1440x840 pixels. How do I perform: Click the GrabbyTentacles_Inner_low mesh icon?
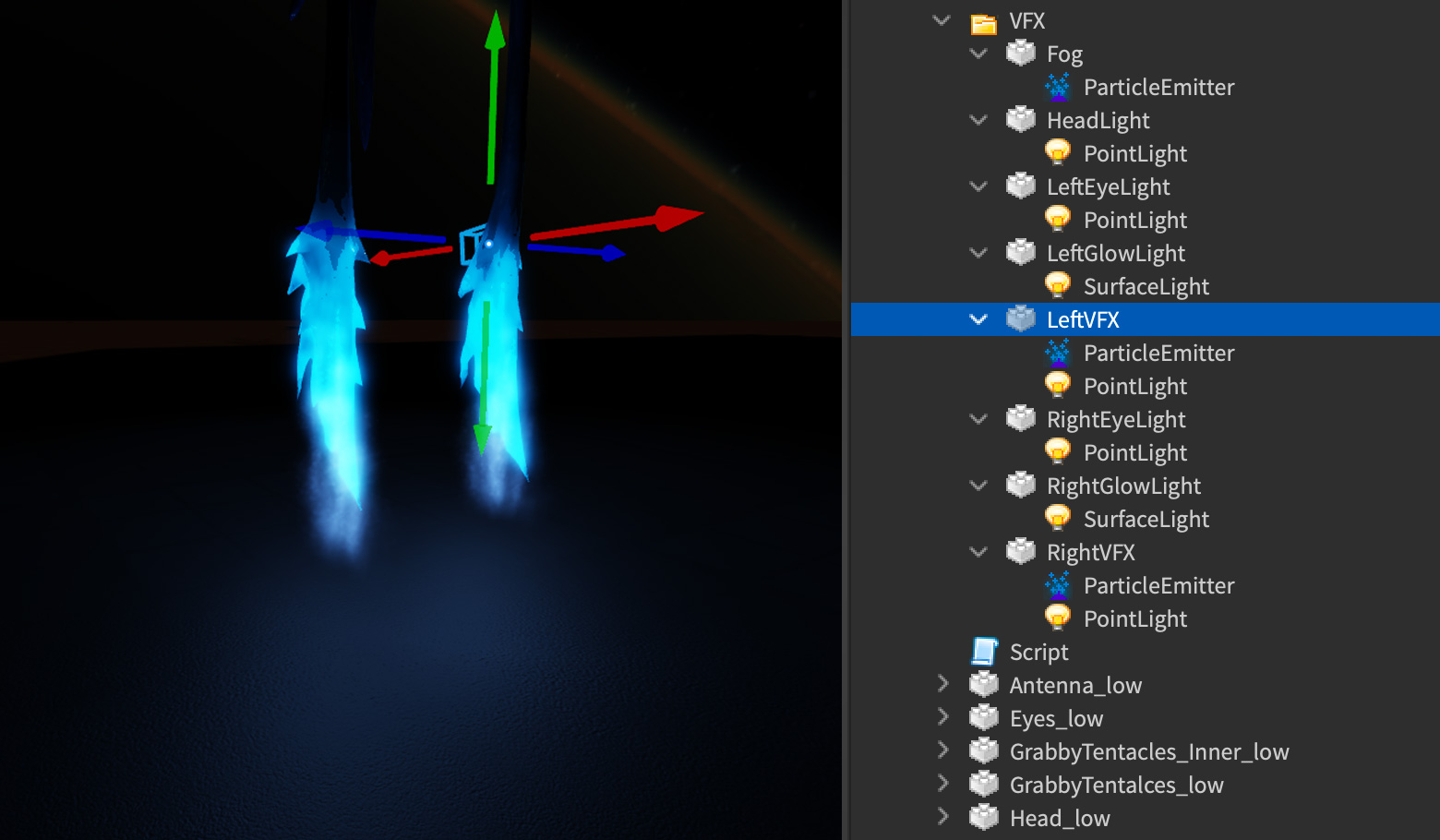pyautogui.click(x=984, y=750)
